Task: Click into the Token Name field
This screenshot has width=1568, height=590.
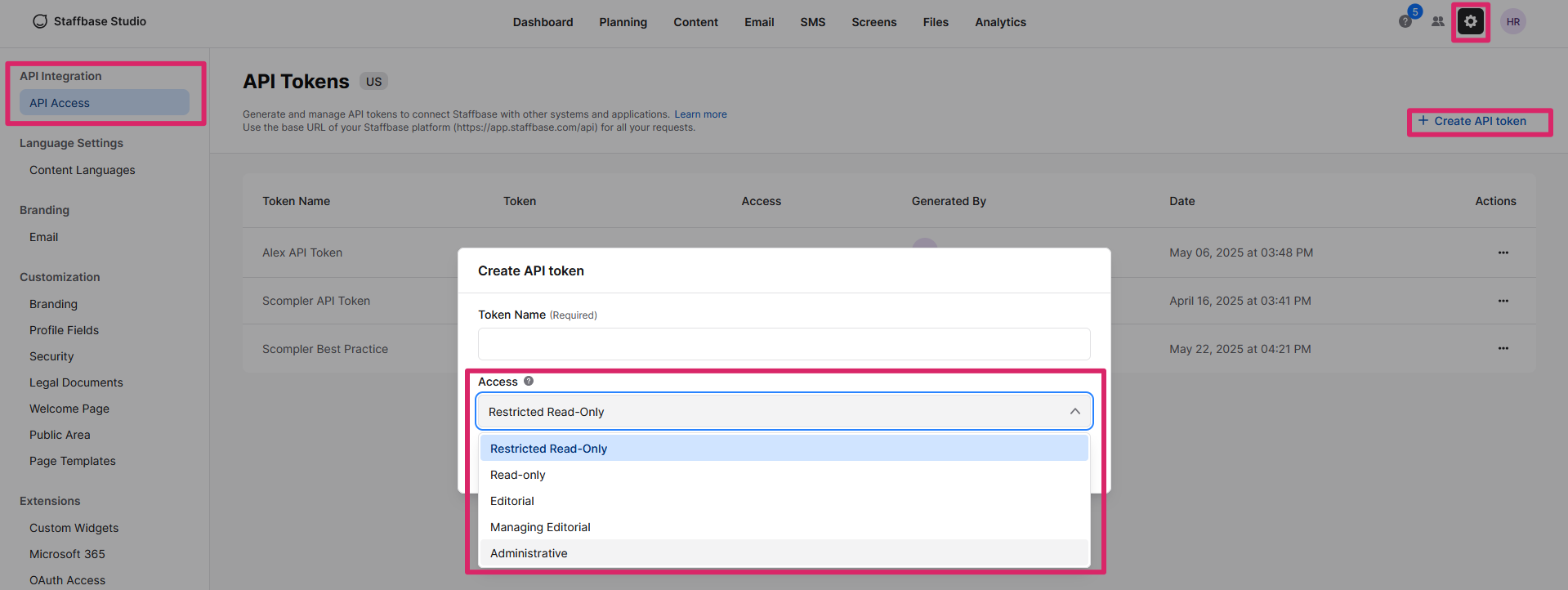Action: click(x=784, y=344)
